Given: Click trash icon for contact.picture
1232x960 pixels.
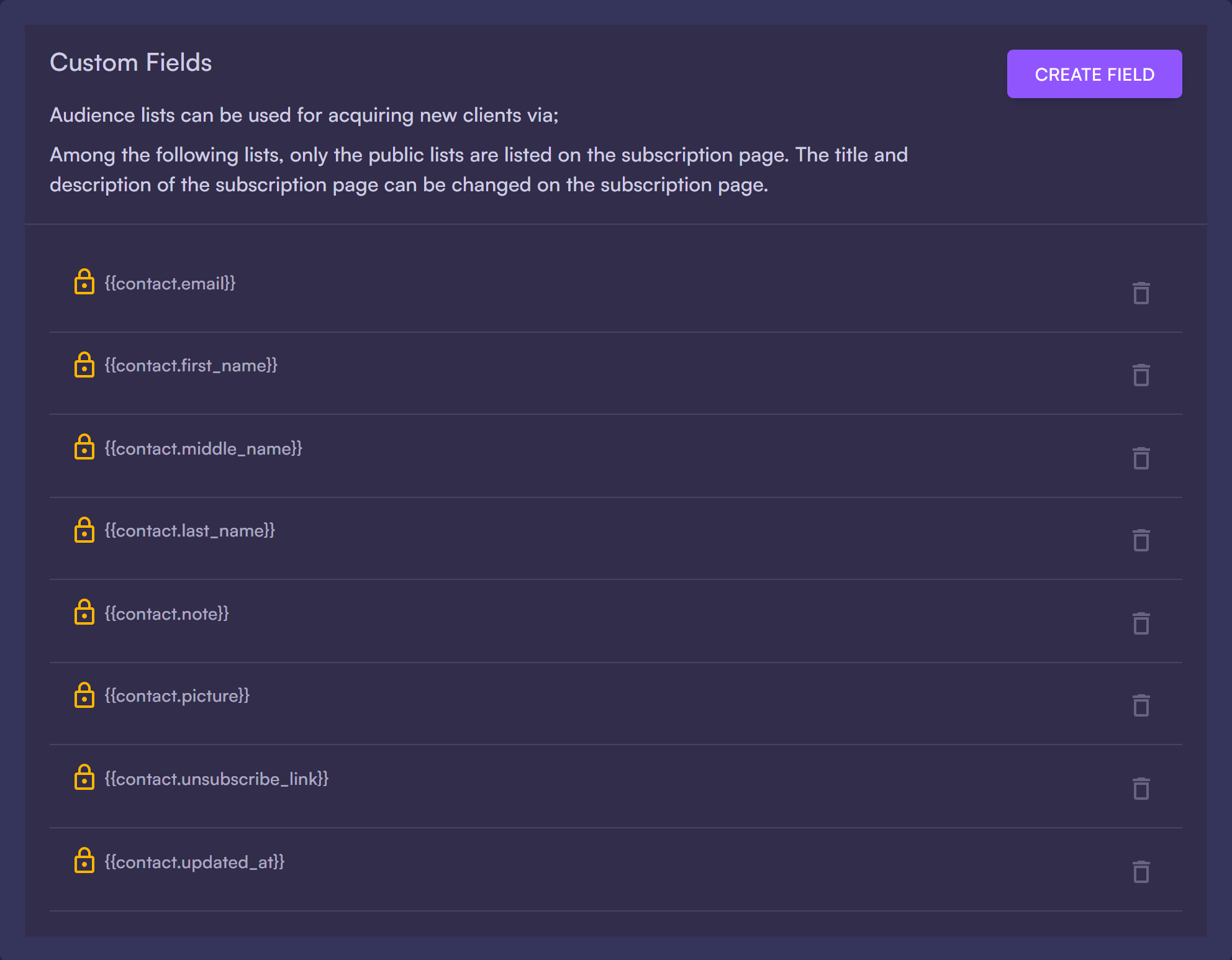Looking at the screenshot, I should tap(1141, 705).
